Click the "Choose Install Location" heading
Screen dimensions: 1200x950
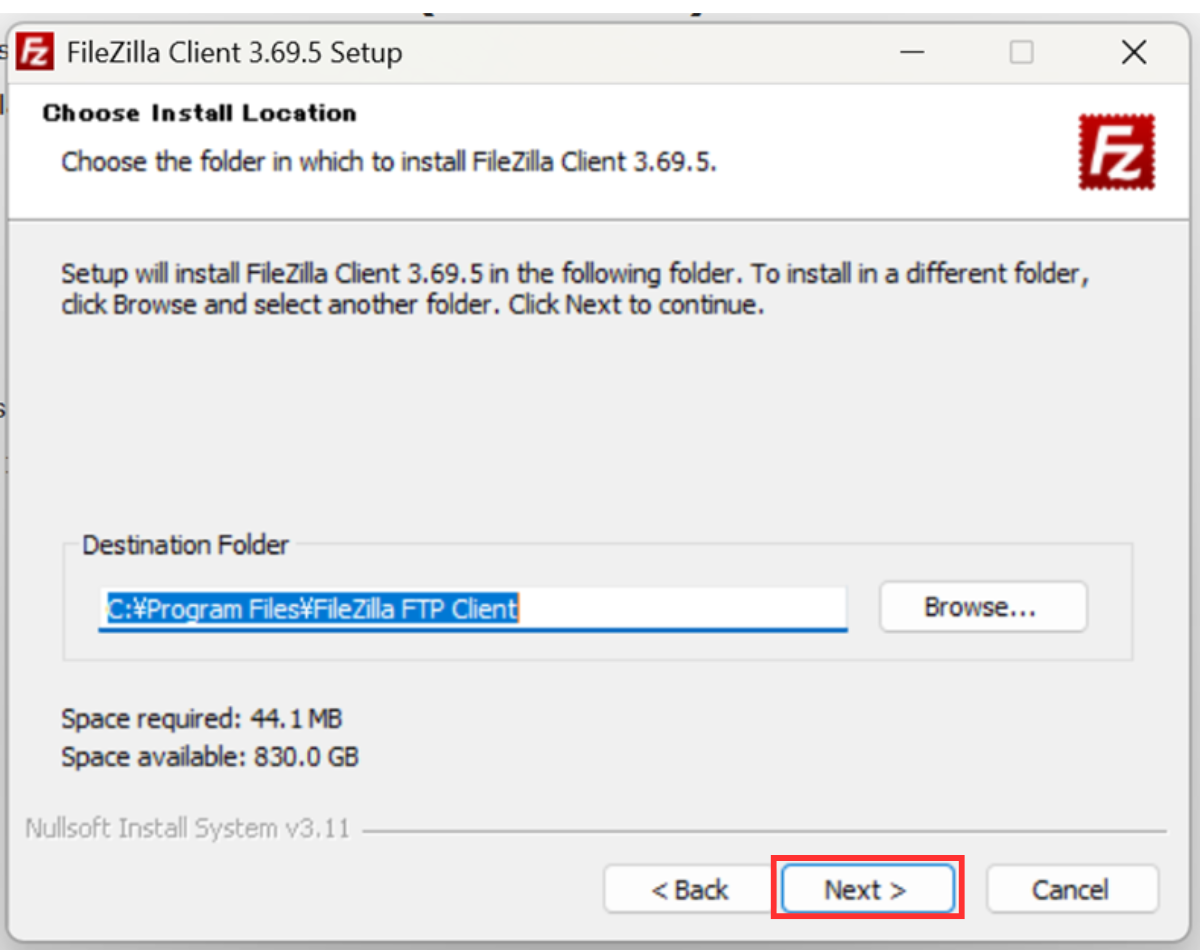pos(199,113)
